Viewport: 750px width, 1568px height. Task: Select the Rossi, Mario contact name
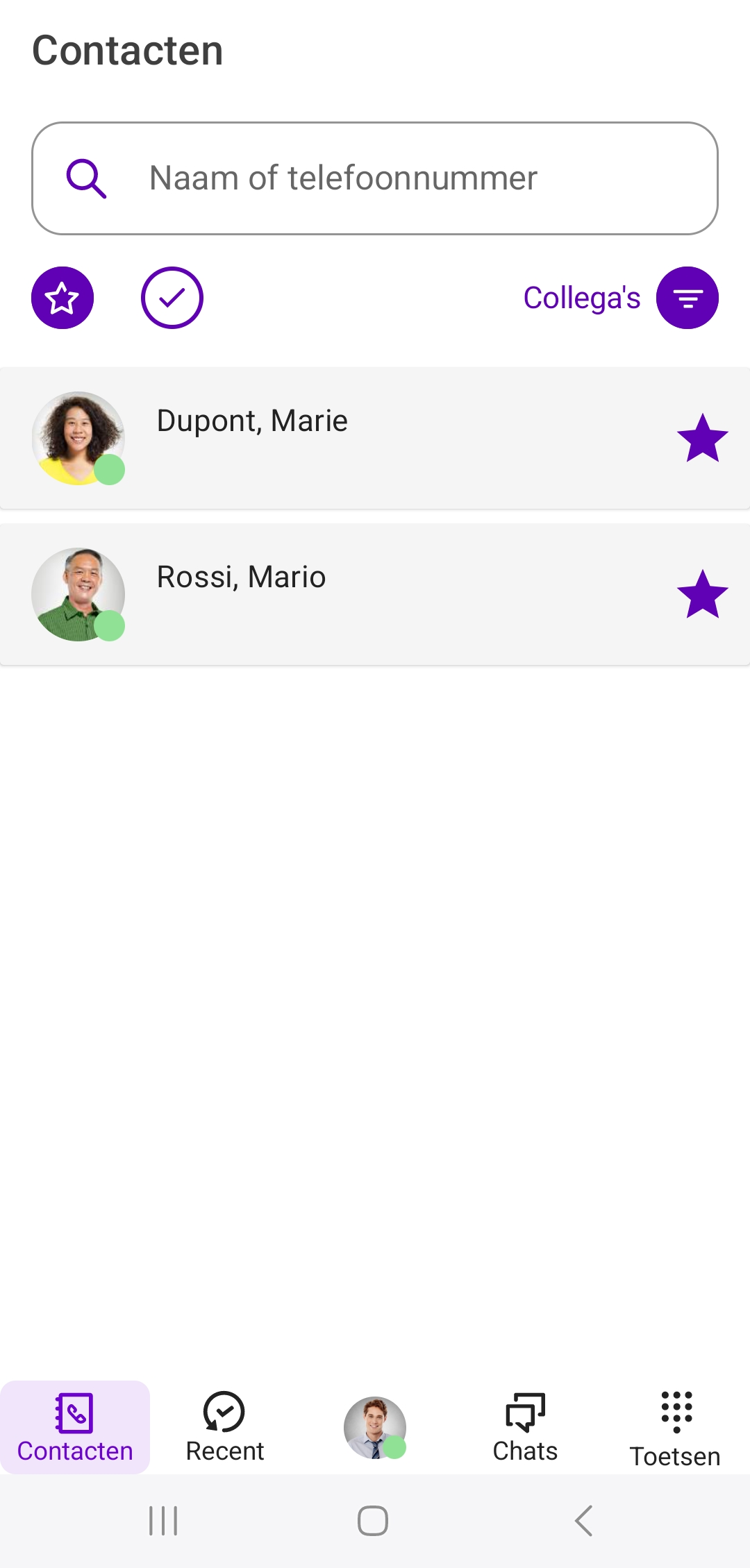tap(241, 577)
